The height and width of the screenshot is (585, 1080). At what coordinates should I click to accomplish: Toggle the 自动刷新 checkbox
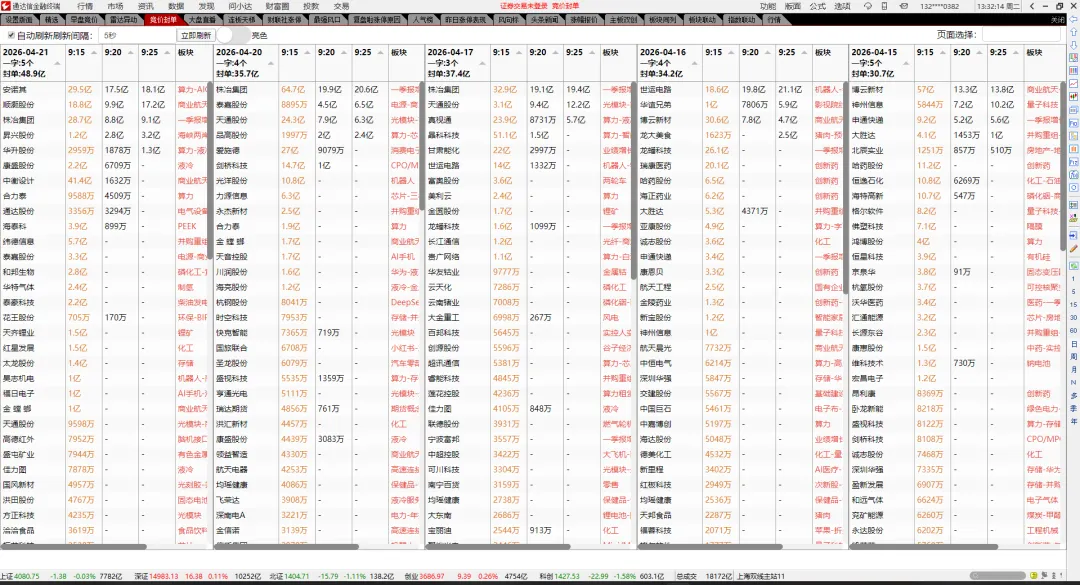(x=11, y=35)
